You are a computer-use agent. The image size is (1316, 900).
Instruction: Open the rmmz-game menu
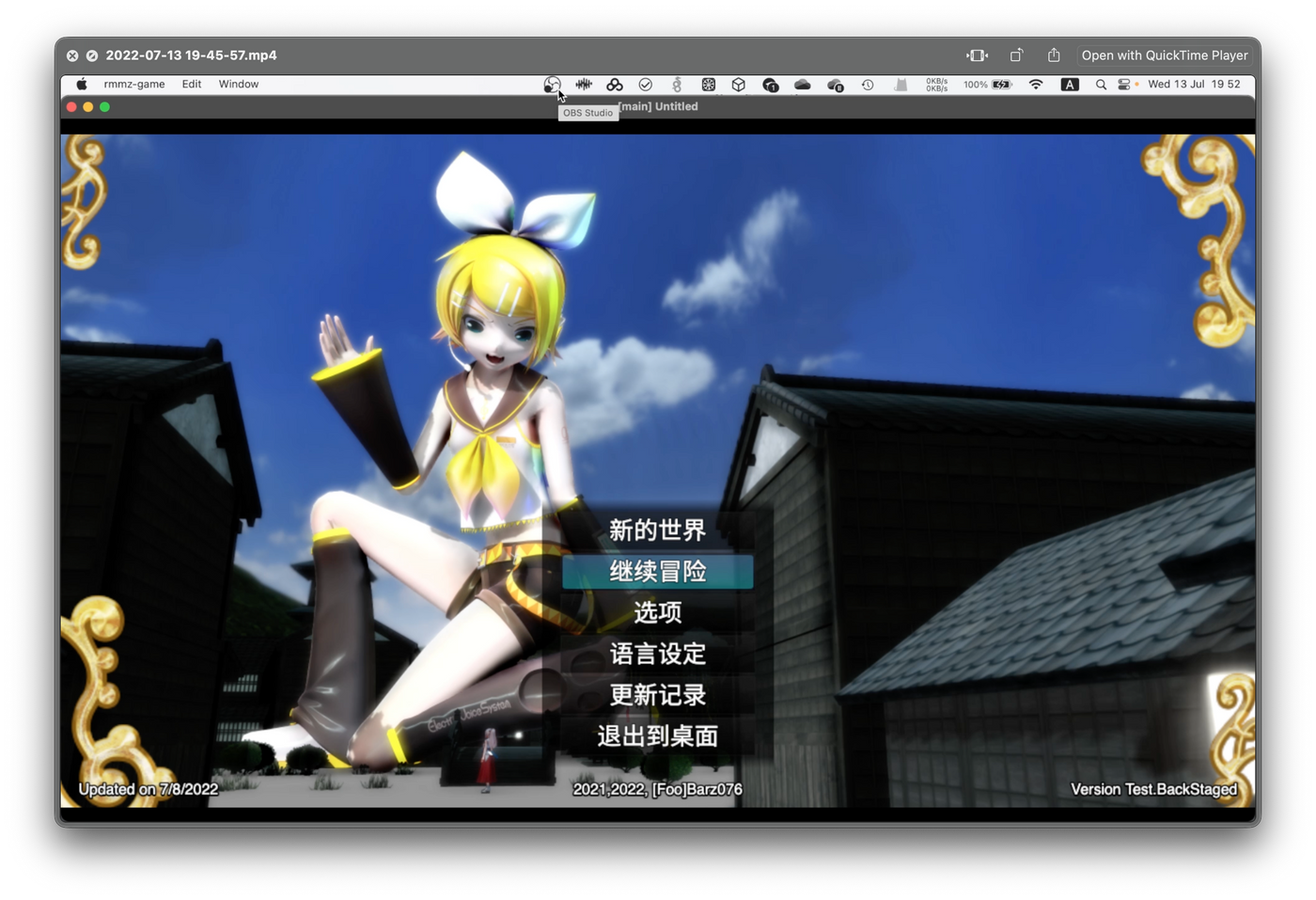(134, 85)
